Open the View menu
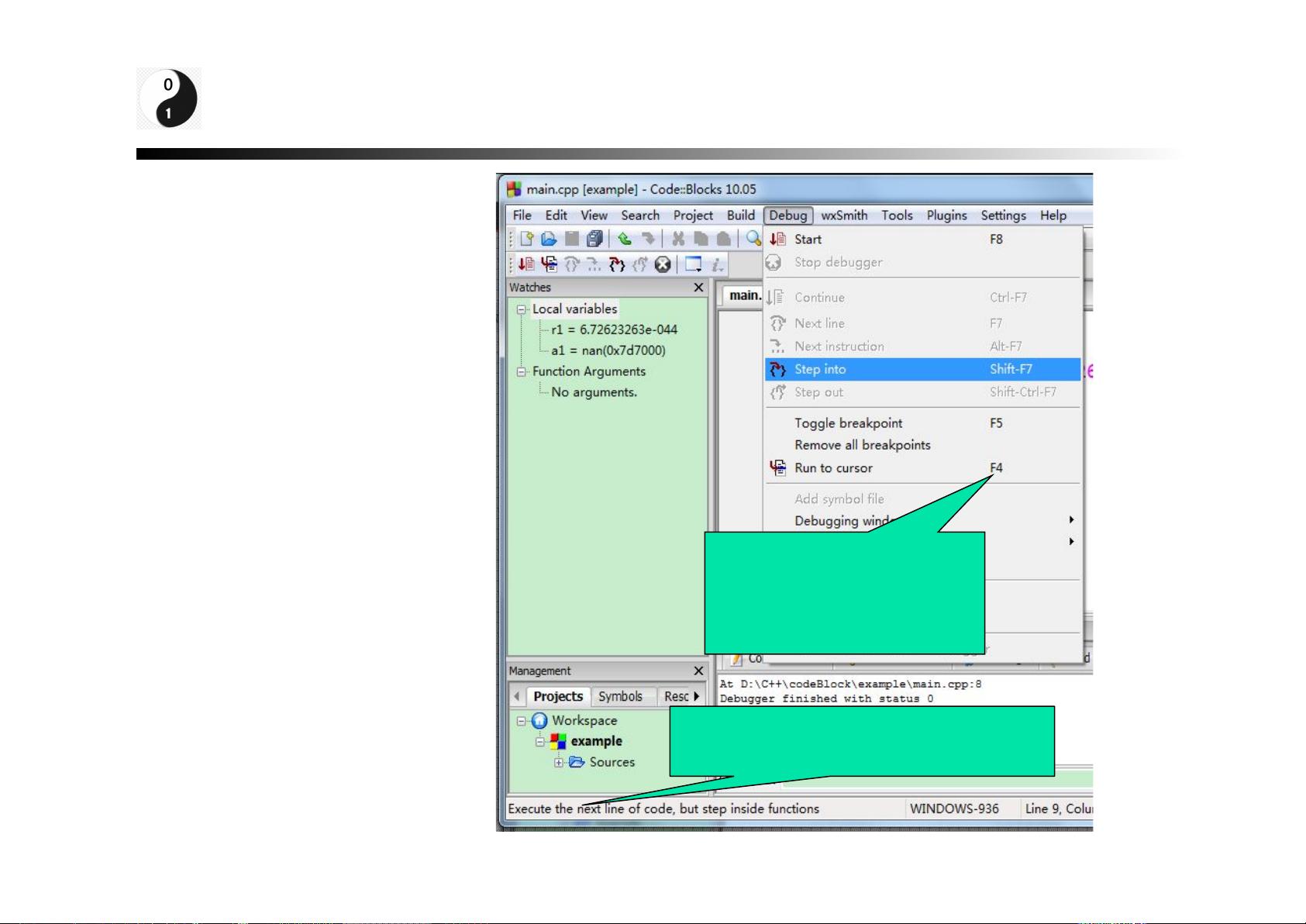 (x=594, y=215)
